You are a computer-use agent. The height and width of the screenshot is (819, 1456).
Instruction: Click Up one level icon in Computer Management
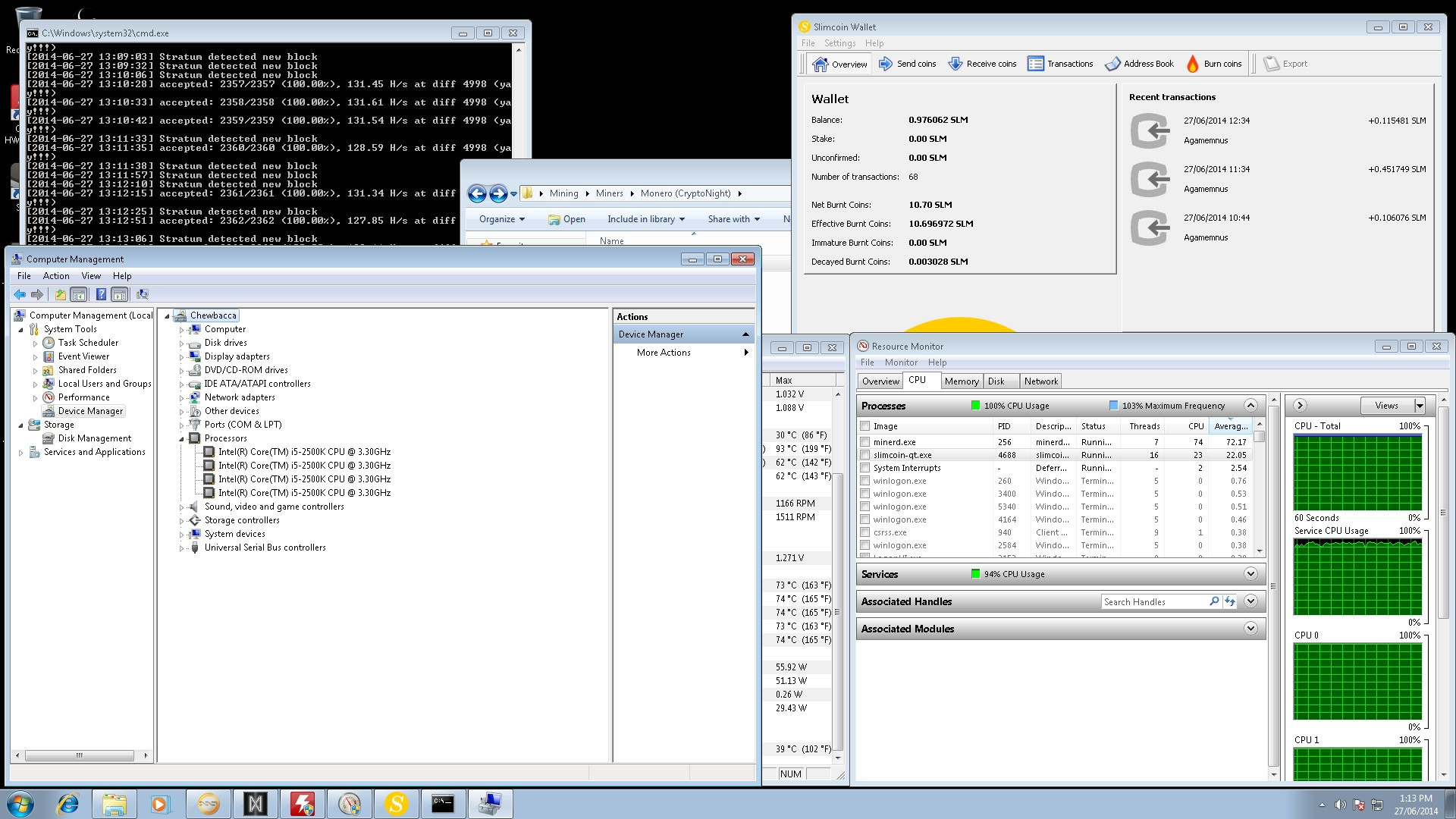(60, 295)
